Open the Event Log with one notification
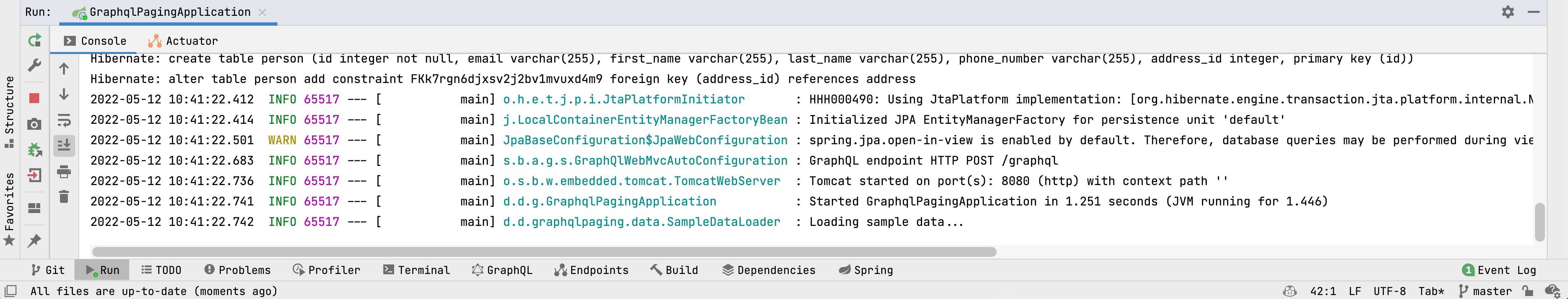The width and height of the screenshot is (1568, 299). tap(1499, 270)
